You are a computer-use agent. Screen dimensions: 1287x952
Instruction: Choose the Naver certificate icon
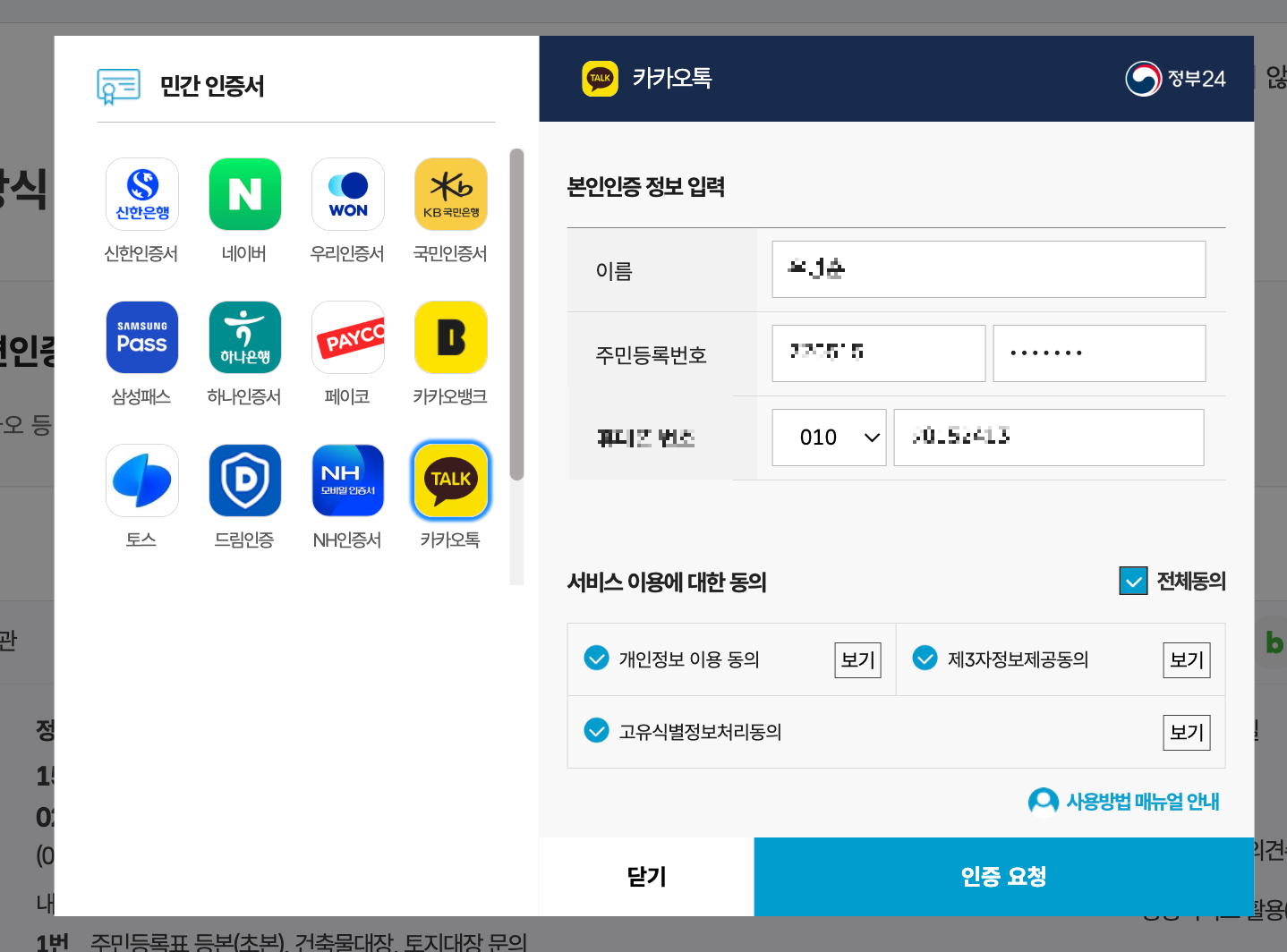coord(245,194)
